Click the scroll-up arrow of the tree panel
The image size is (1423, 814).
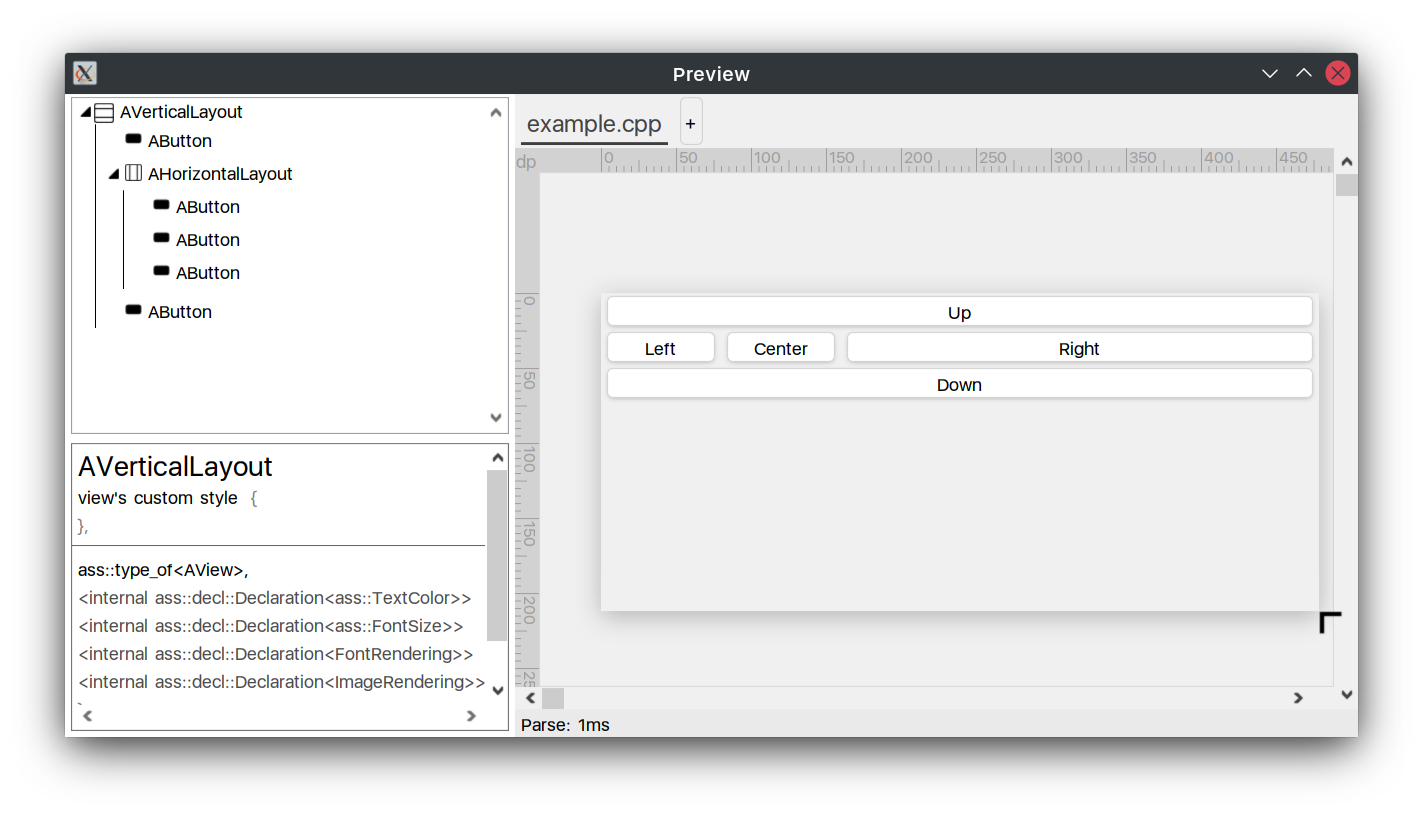496,113
